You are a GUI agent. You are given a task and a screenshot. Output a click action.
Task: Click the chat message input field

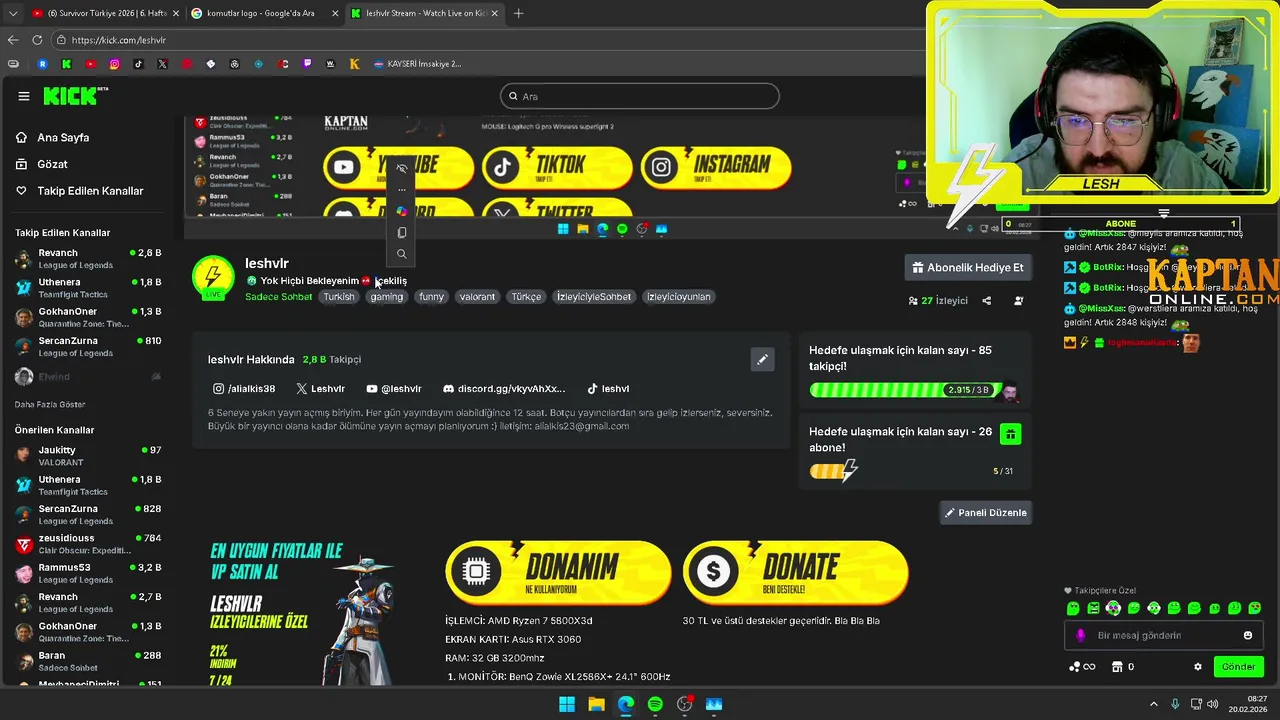tap(1163, 635)
